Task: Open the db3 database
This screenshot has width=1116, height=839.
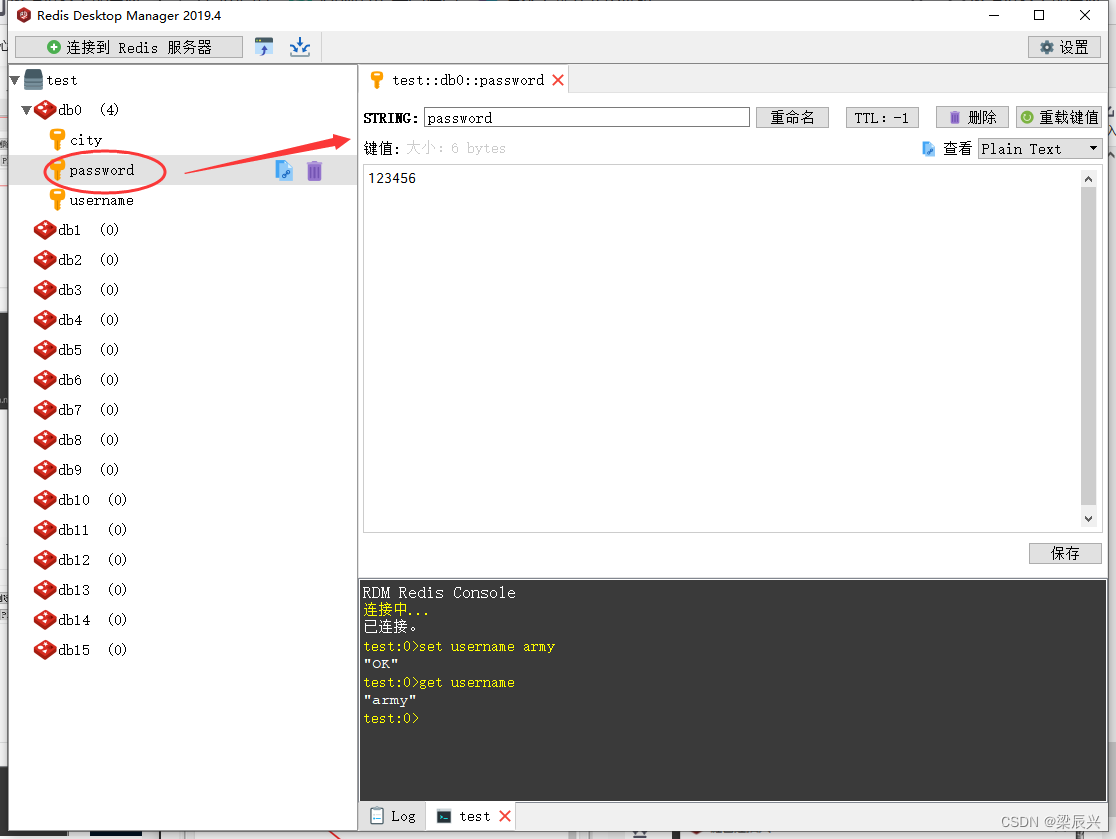Action: coord(76,290)
